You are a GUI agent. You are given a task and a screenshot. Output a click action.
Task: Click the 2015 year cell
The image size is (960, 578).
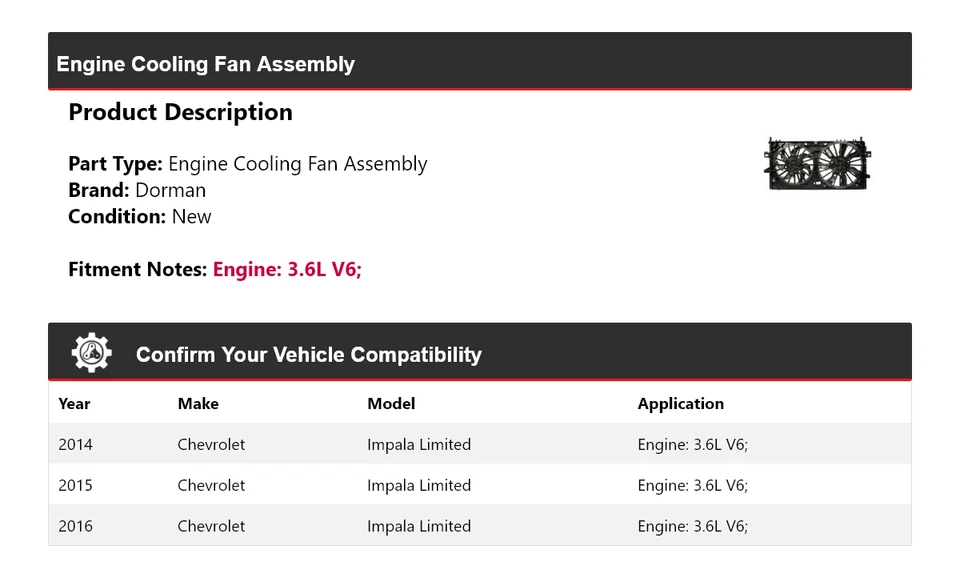pos(75,485)
